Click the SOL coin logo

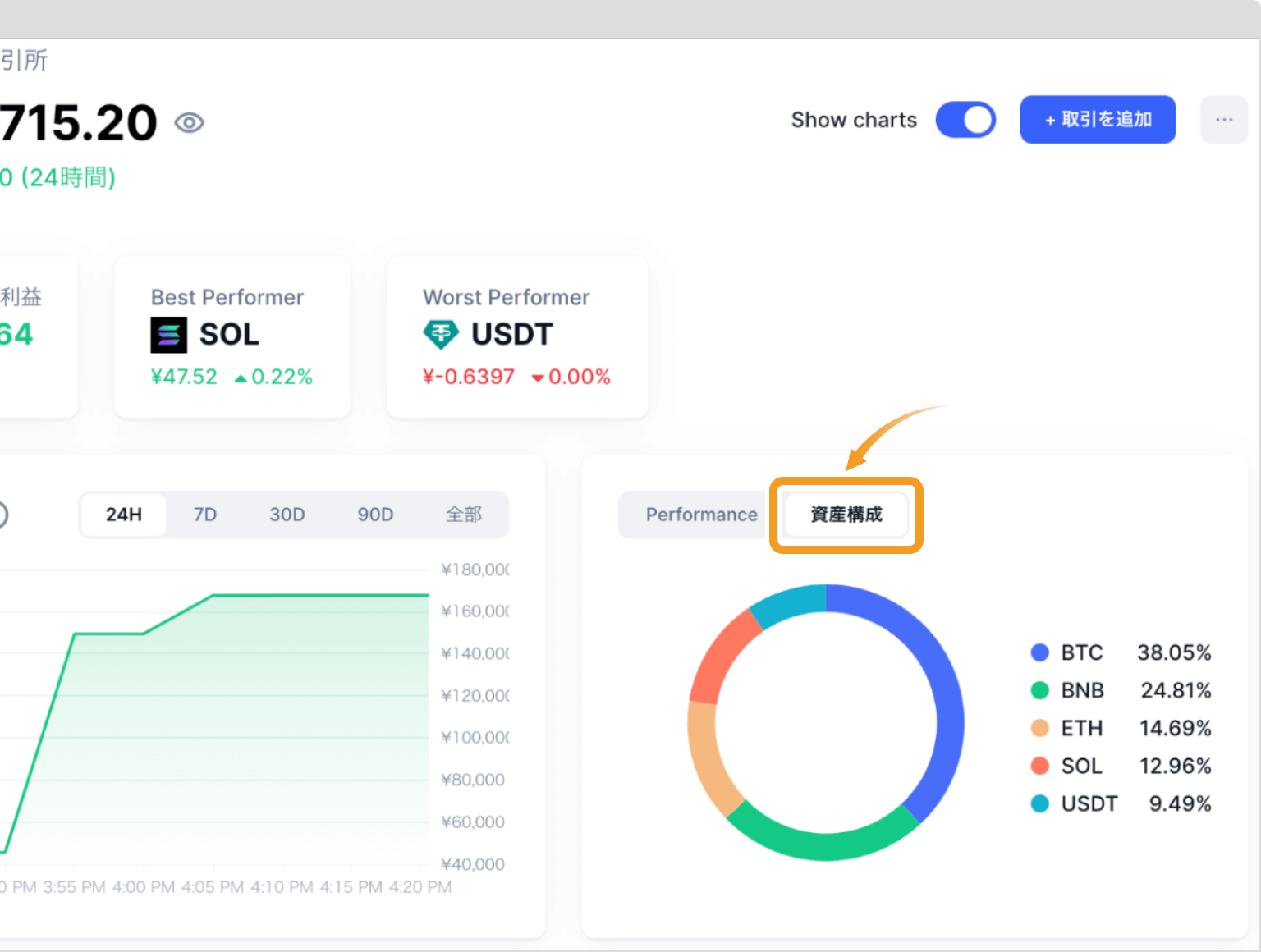169,335
